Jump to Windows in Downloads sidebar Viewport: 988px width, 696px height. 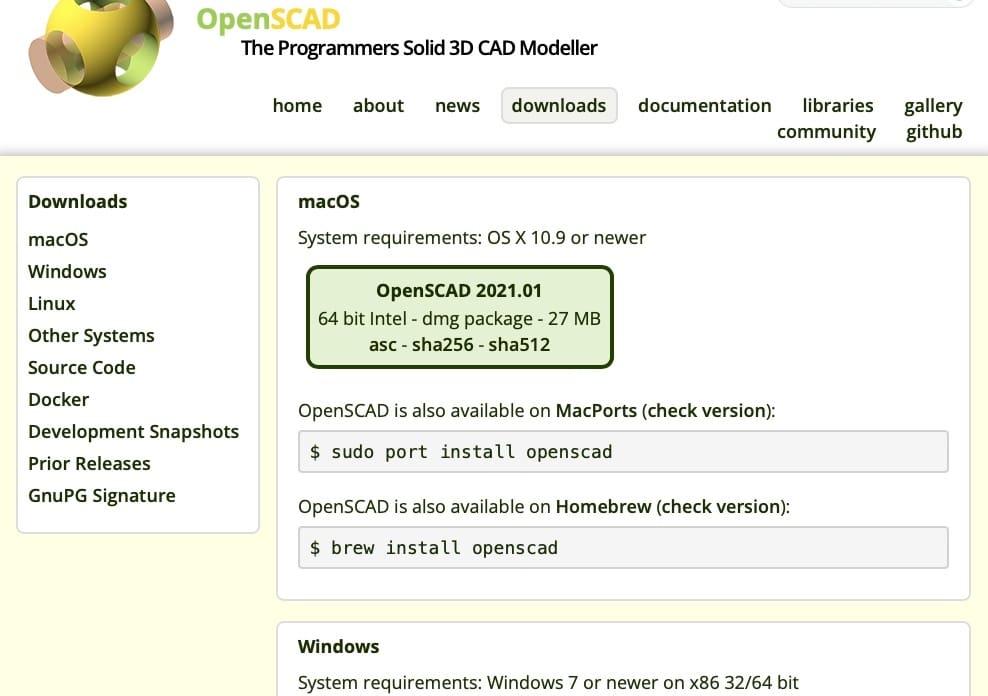click(x=67, y=271)
